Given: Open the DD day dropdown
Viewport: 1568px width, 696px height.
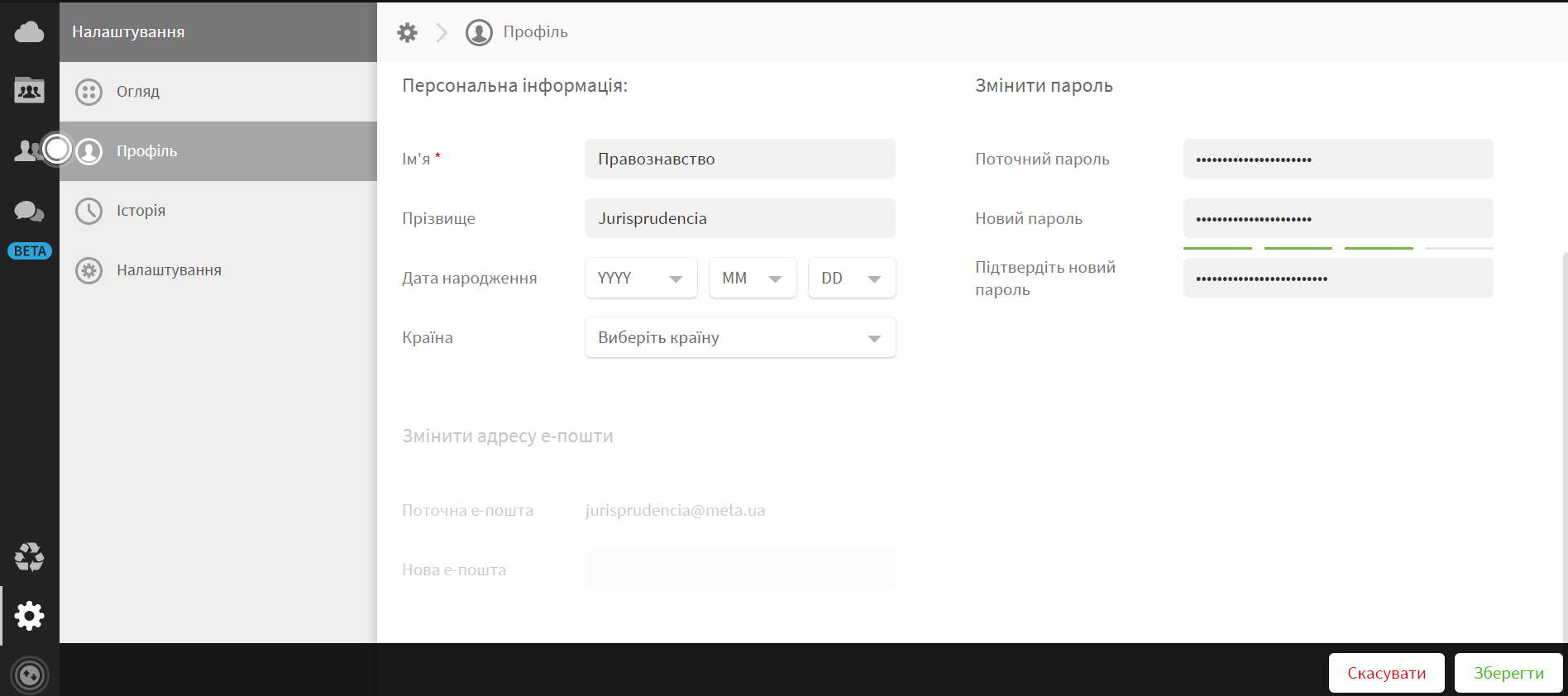Looking at the screenshot, I should [852, 278].
